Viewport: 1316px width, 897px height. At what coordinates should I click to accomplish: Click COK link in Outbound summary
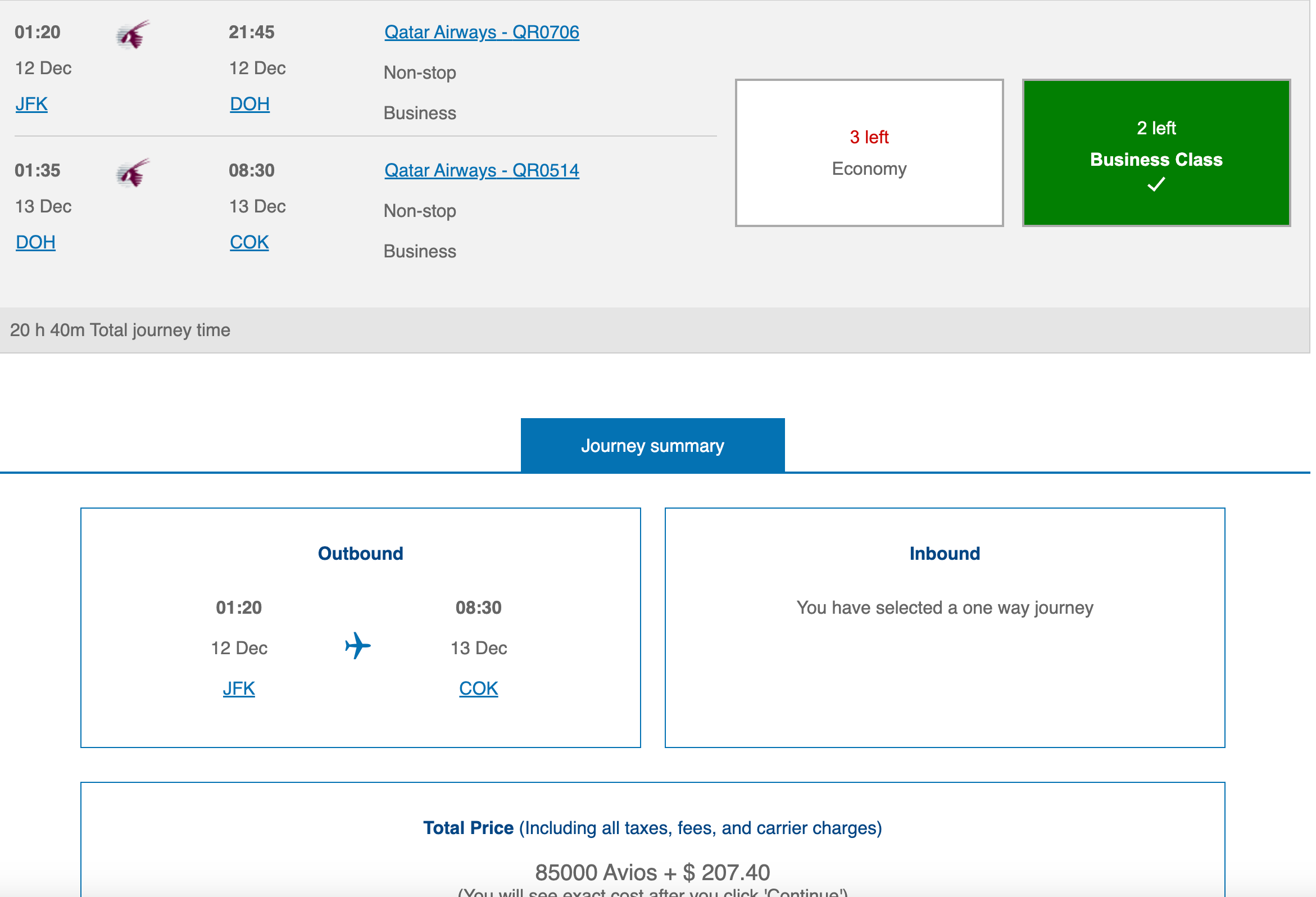pos(479,688)
